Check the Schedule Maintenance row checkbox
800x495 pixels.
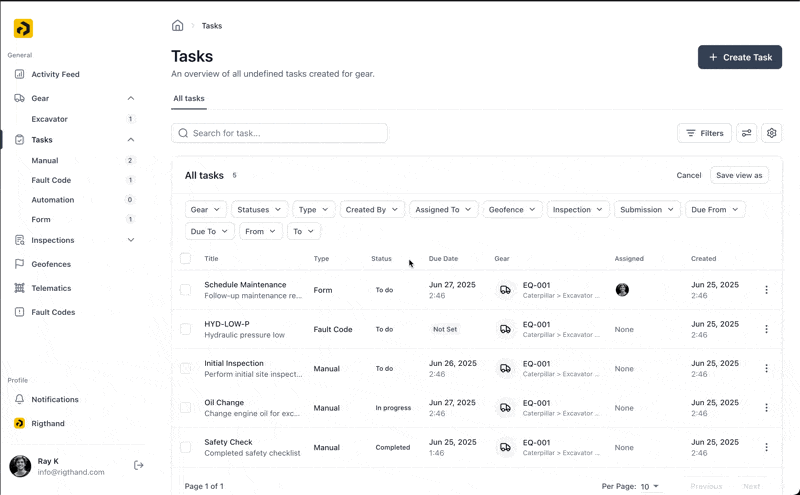pyautogui.click(x=185, y=290)
